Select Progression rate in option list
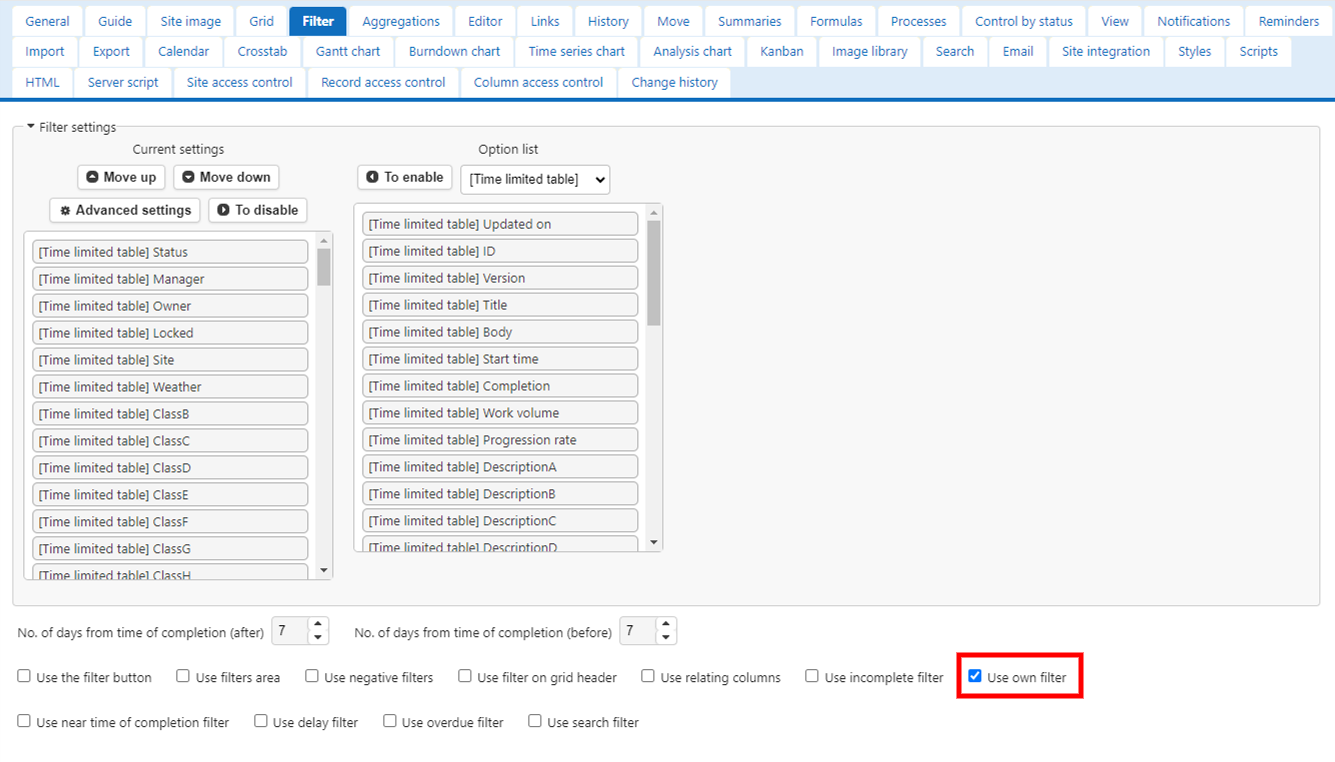 coord(500,440)
